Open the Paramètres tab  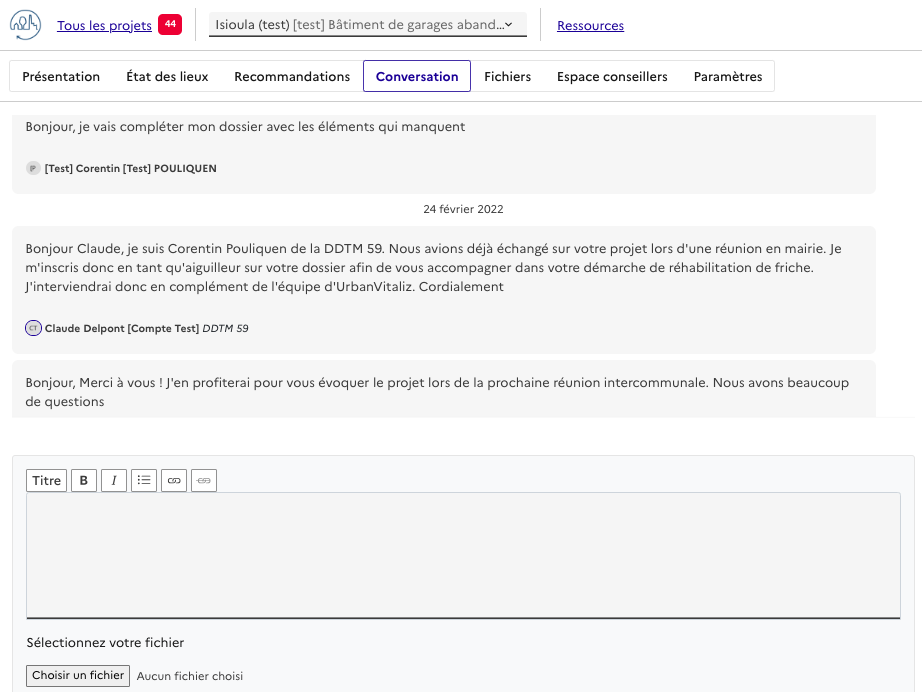tap(727, 77)
